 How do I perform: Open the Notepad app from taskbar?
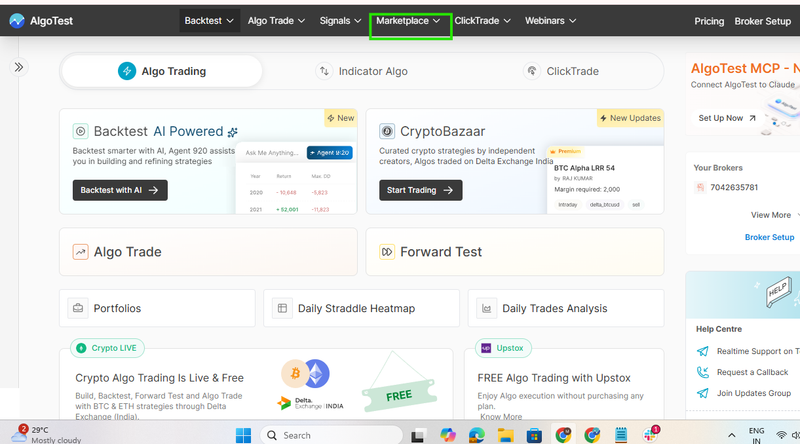620,435
